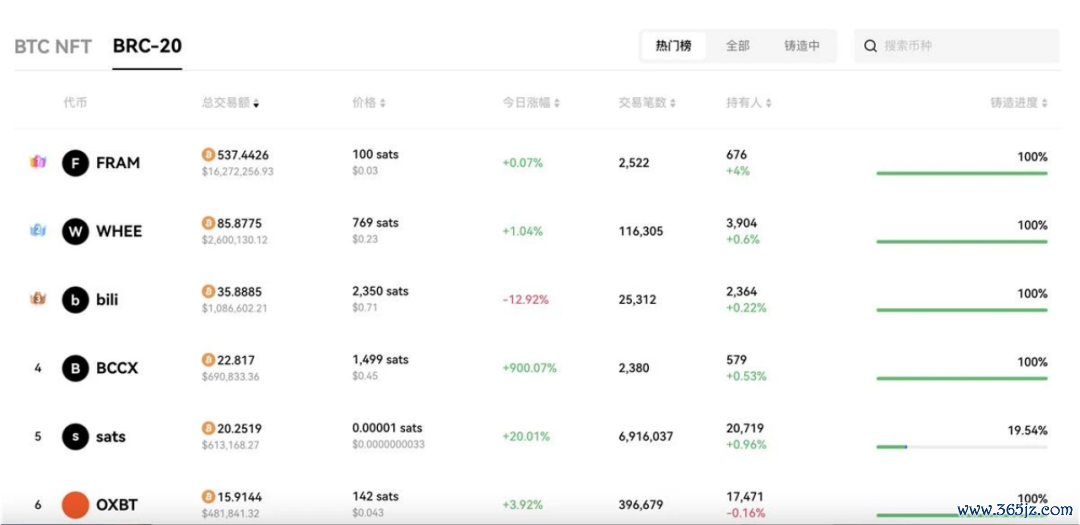Click the 100 sats price for FRAM
This screenshot has height=525, width=1080.
point(375,154)
